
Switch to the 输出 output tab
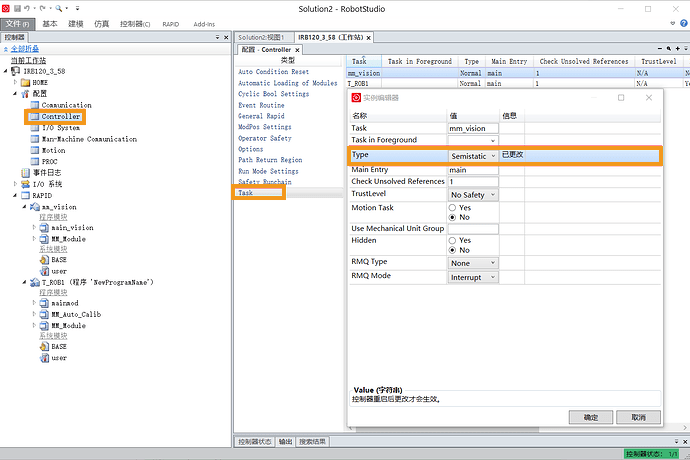coord(286,441)
